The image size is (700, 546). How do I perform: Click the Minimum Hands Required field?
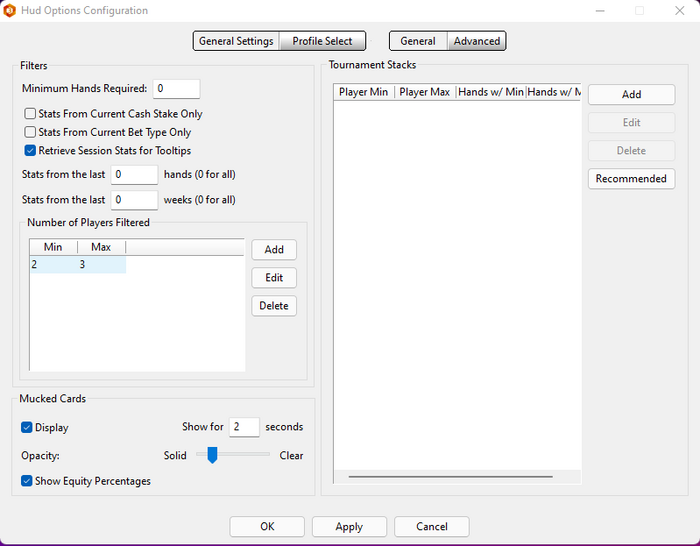(x=176, y=88)
